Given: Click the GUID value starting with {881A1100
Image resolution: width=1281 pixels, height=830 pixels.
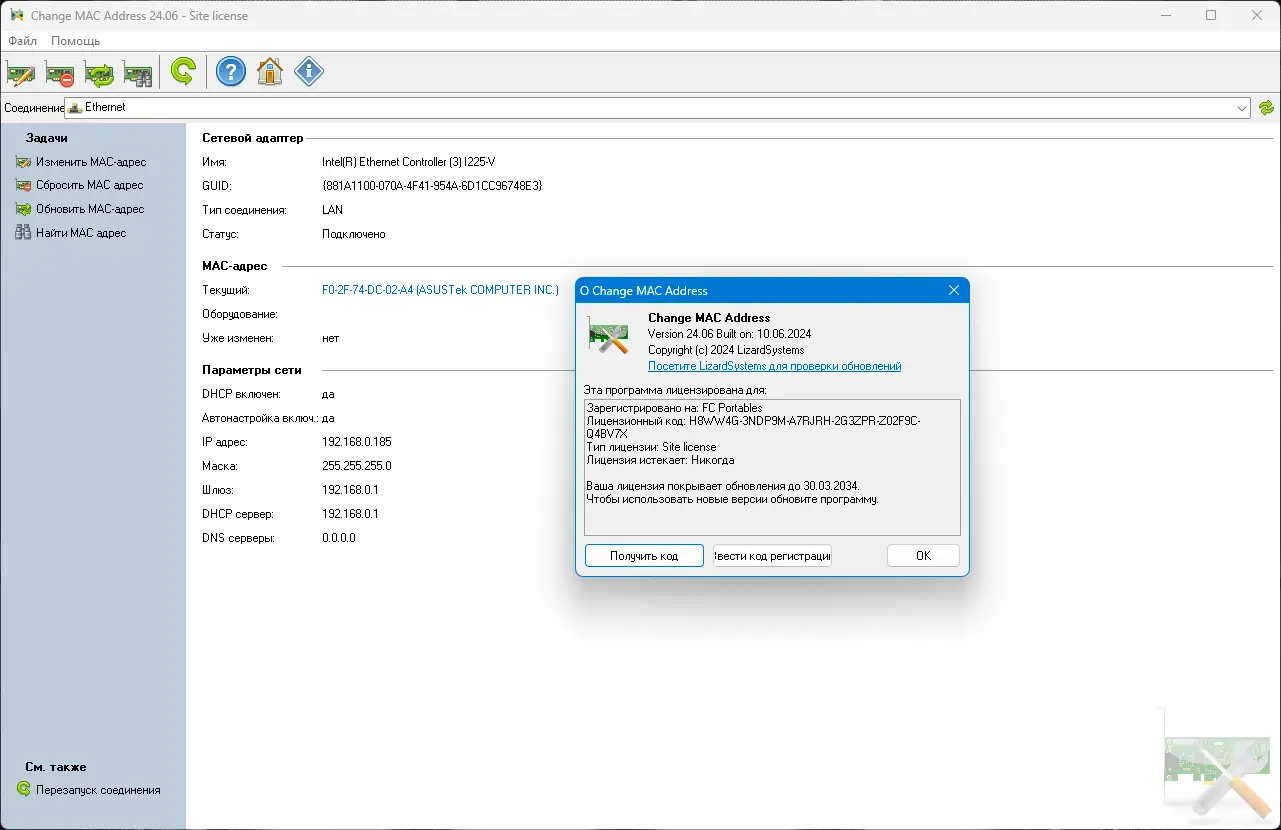Looking at the screenshot, I should (x=432, y=186).
